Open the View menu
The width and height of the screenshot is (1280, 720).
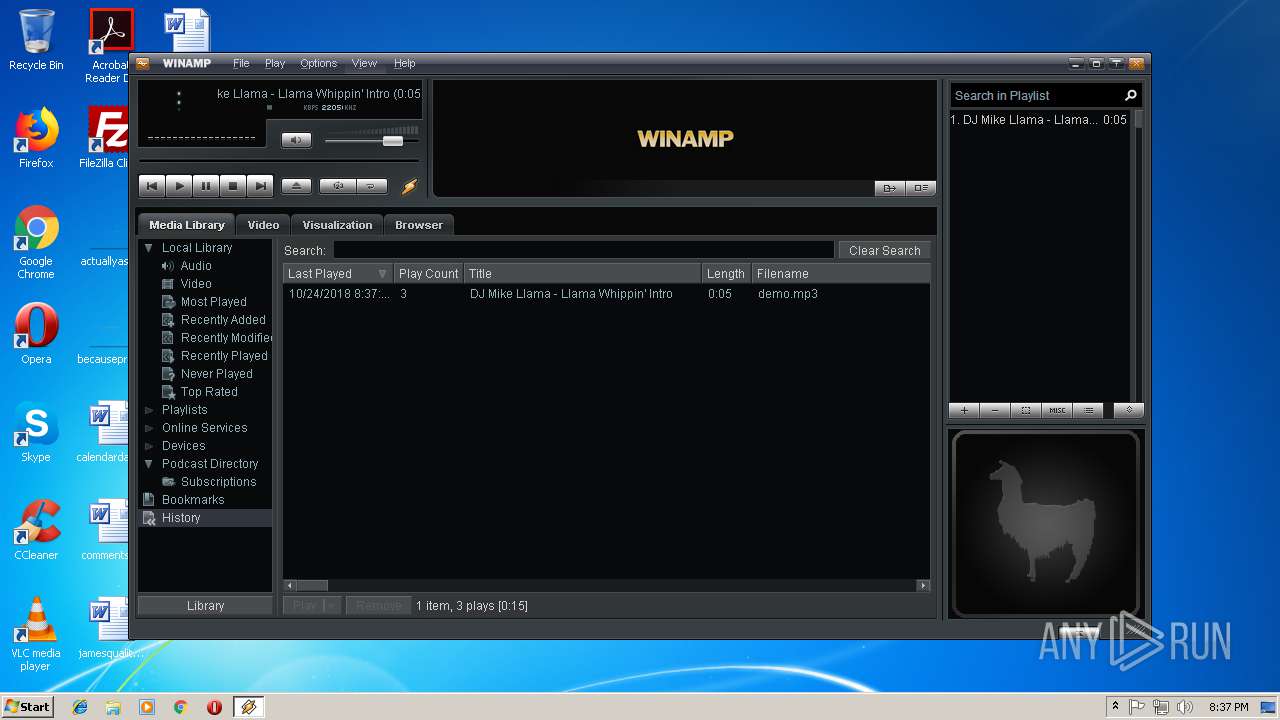364,63
